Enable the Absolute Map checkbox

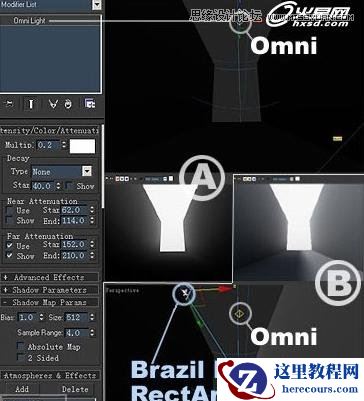pos(21,347)
